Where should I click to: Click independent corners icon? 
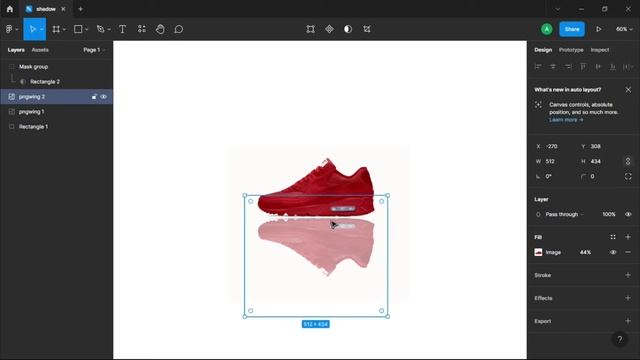628,176
